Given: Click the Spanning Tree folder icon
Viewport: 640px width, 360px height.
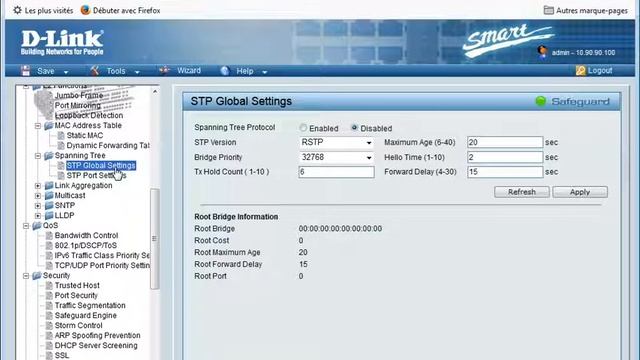Looking at the screenshot, I should [x=49, y=156].
